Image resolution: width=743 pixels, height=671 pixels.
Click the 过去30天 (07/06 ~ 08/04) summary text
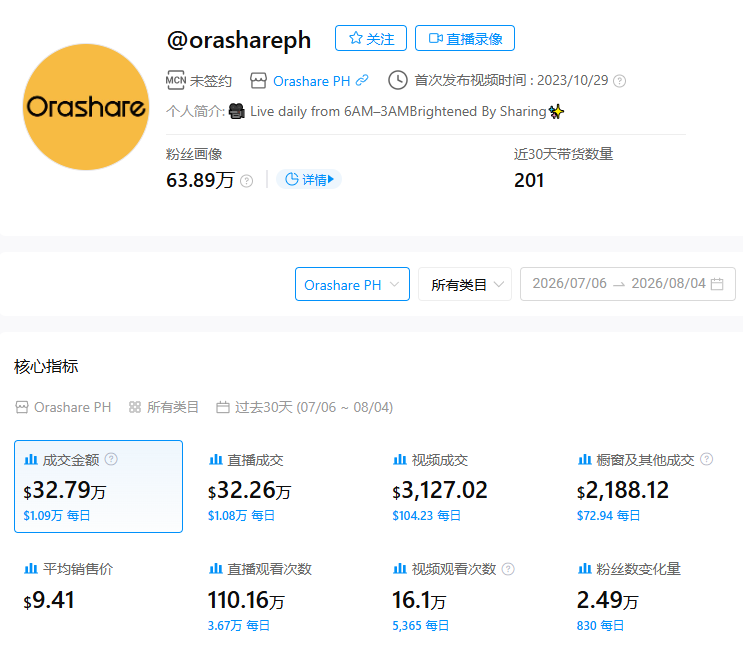click(x=314, y=407)
